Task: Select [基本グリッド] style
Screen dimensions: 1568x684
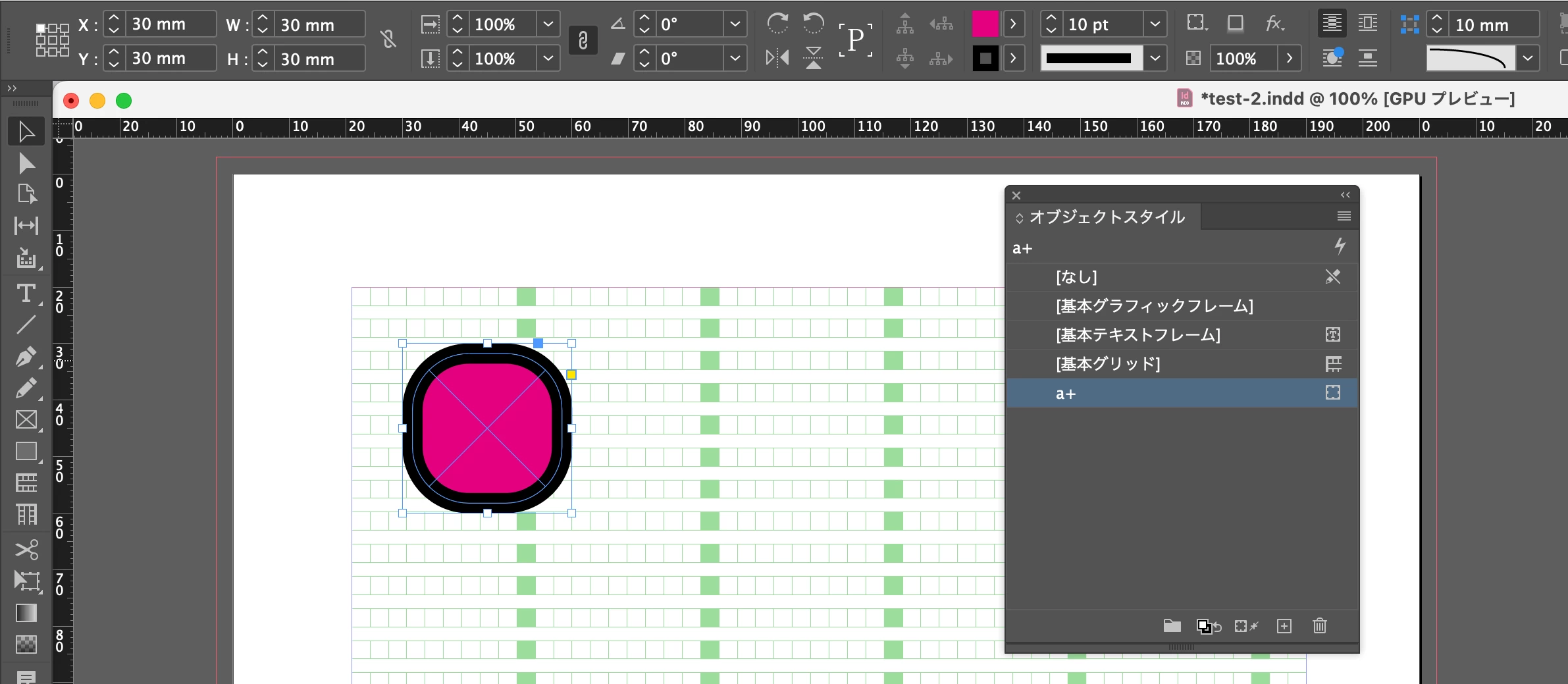Action: 1182,364
